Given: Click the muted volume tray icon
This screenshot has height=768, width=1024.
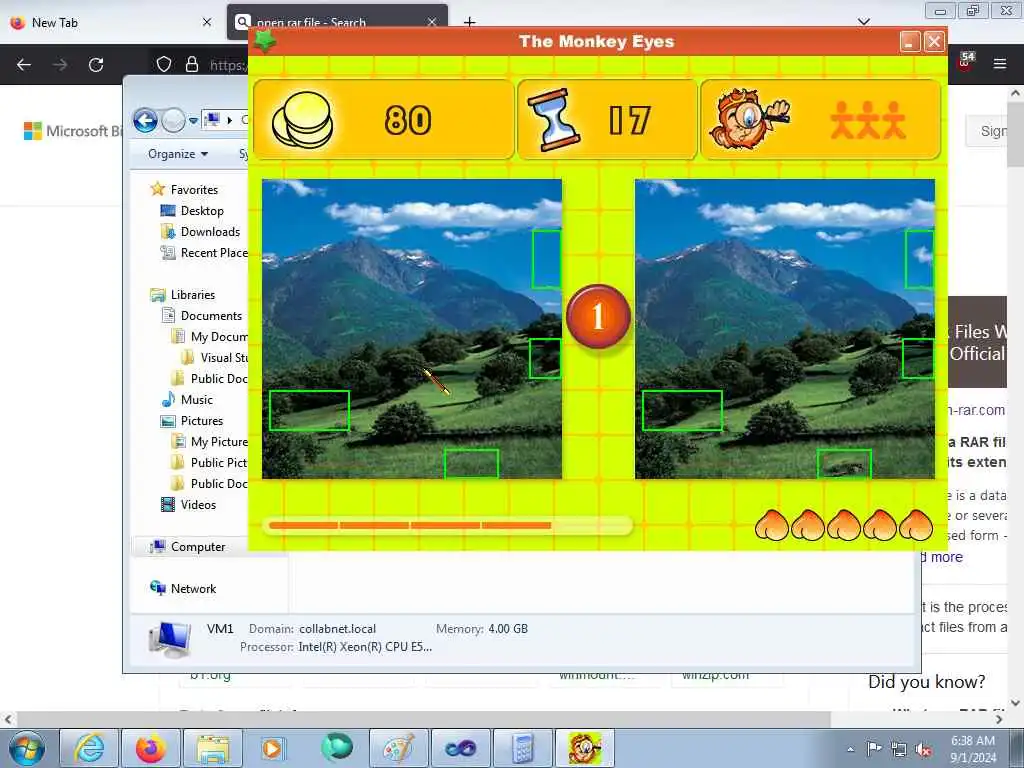Looking at the screenshot, I should tap(923, 750).
